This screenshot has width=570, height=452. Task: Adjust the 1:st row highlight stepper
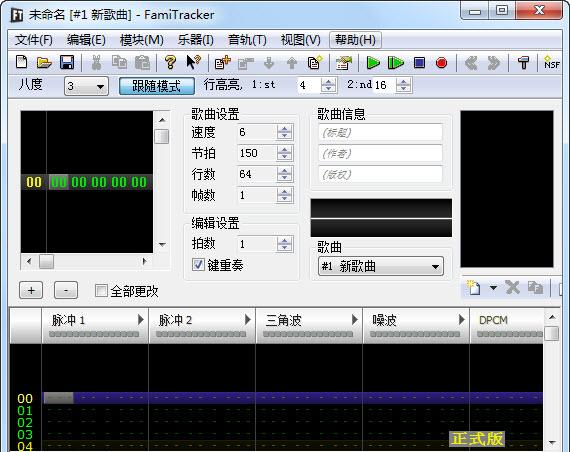[329, 85]
